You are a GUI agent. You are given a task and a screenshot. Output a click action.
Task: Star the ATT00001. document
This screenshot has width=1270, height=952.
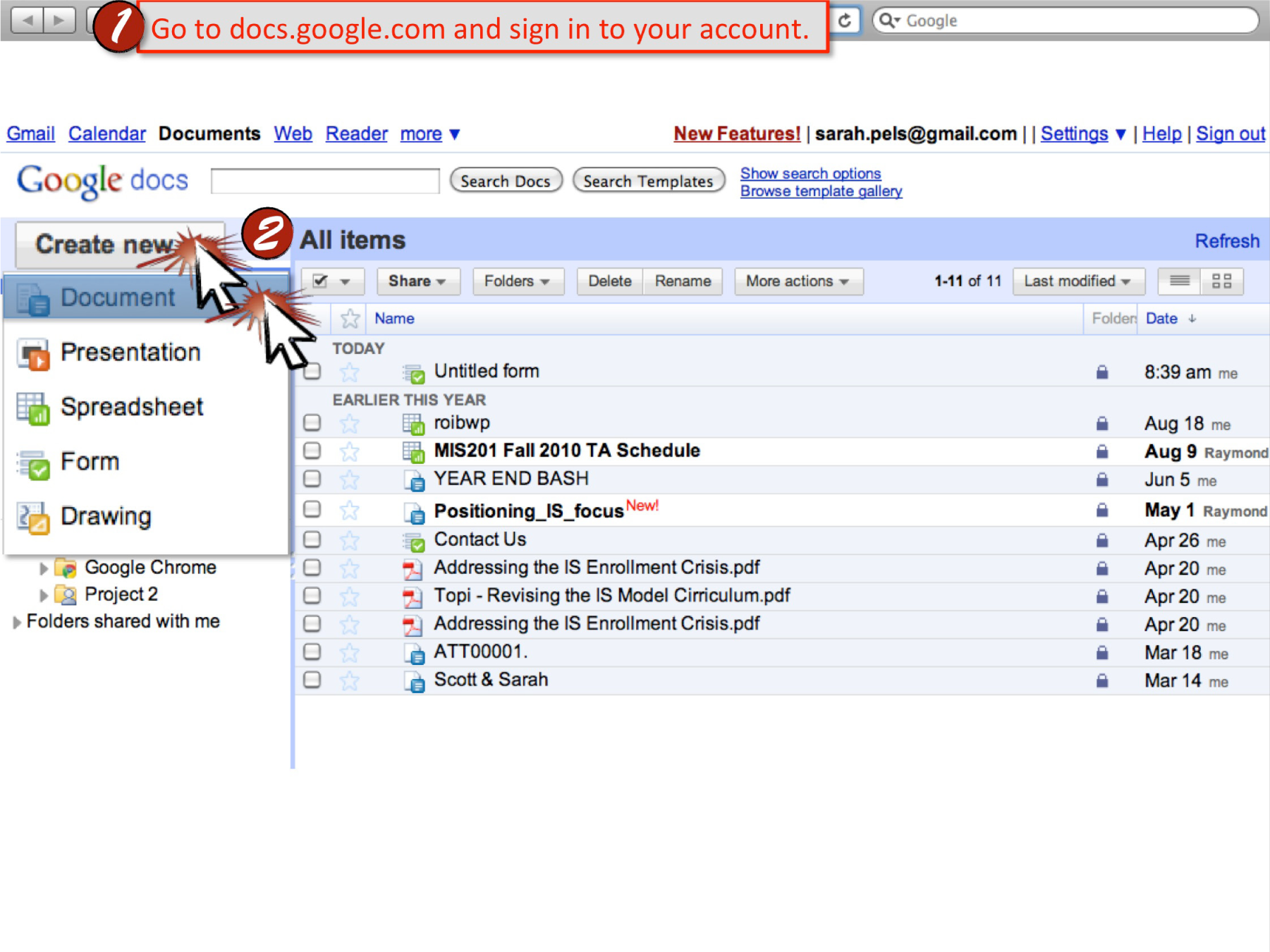tap(350, 653)
